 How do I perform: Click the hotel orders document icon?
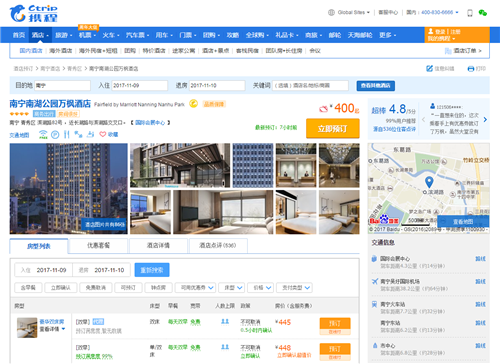(448, 51)
